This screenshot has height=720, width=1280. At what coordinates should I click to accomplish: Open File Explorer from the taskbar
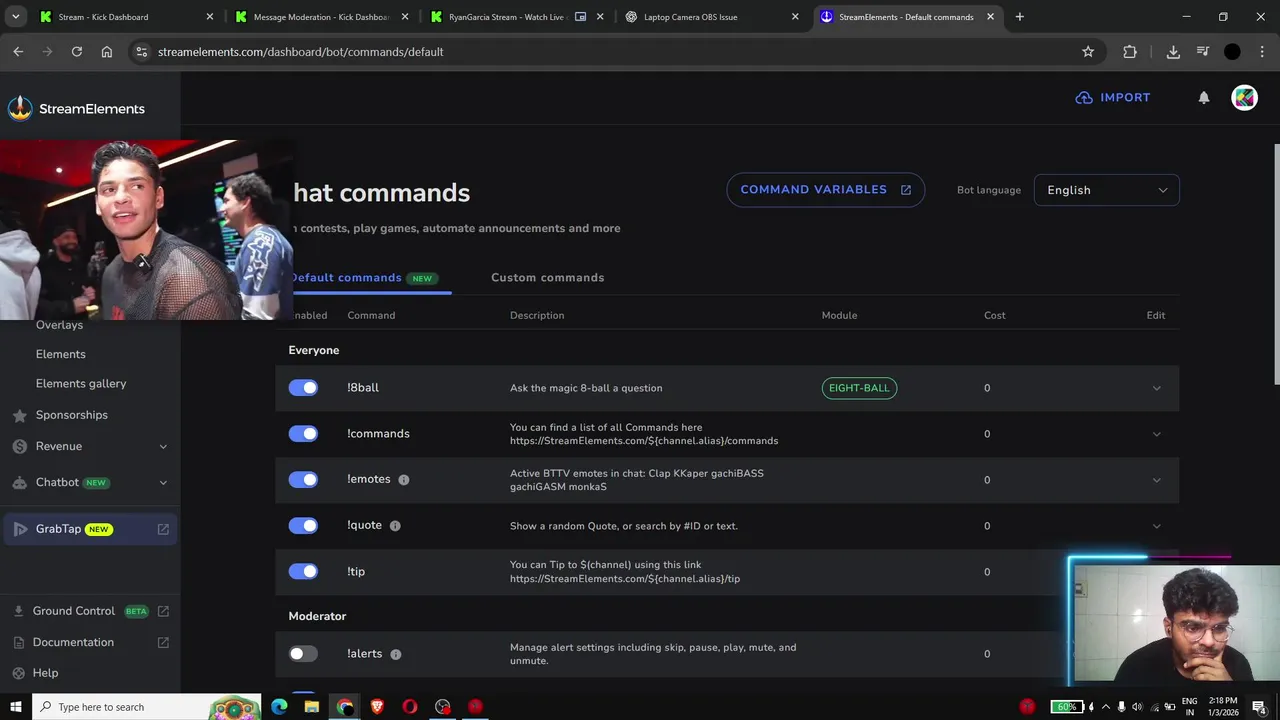(312, 707)
